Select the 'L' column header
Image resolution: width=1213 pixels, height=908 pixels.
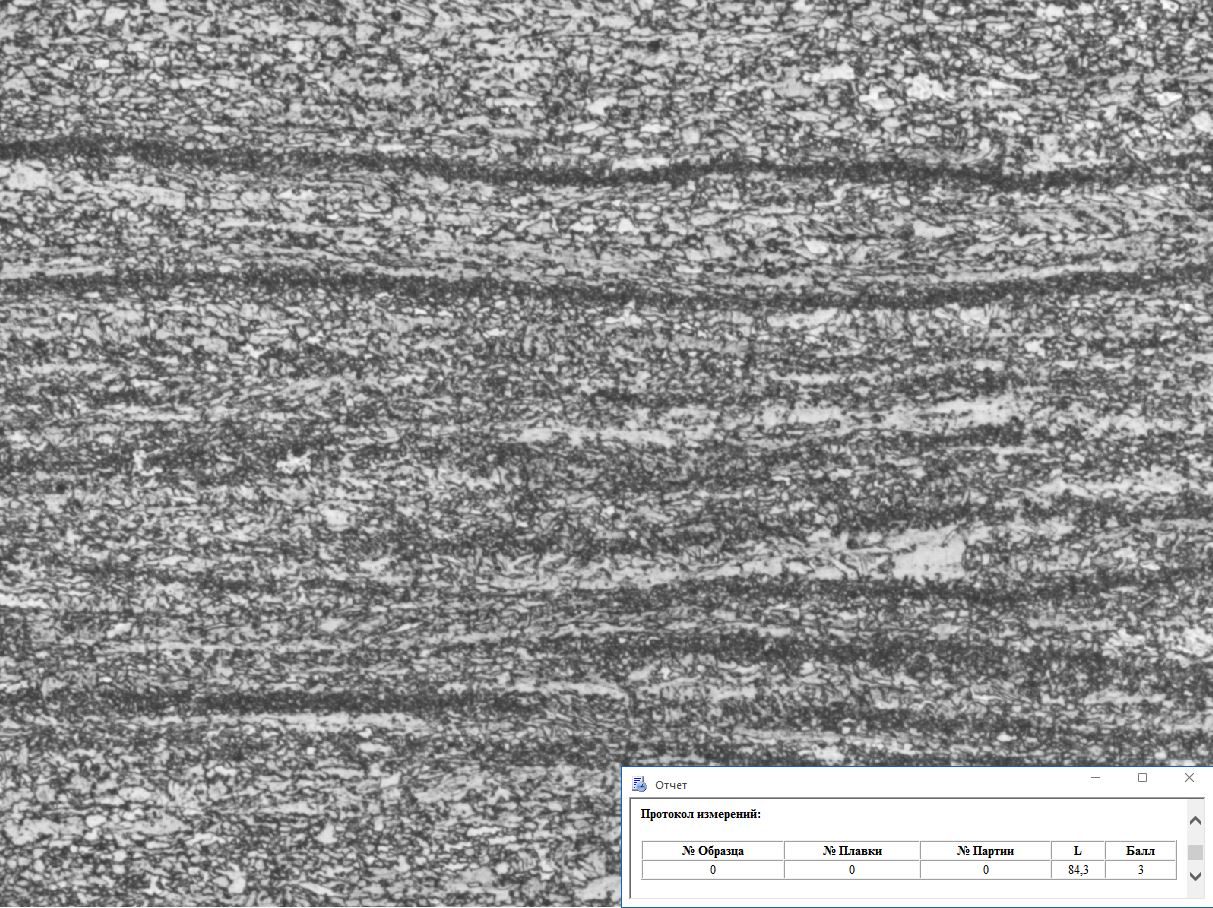click(x=1077, y=851)
